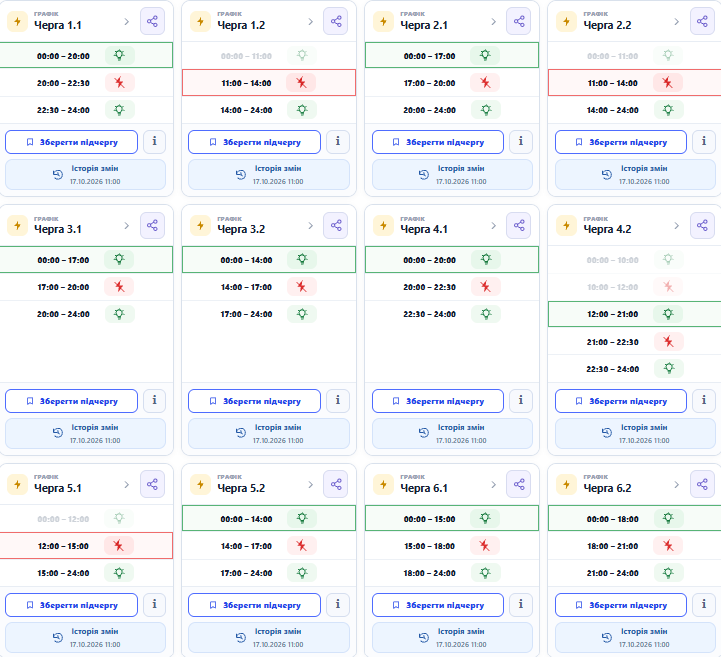Expand Черга 6.1 details chevron

pyautogui.click(x=493, y=485)
